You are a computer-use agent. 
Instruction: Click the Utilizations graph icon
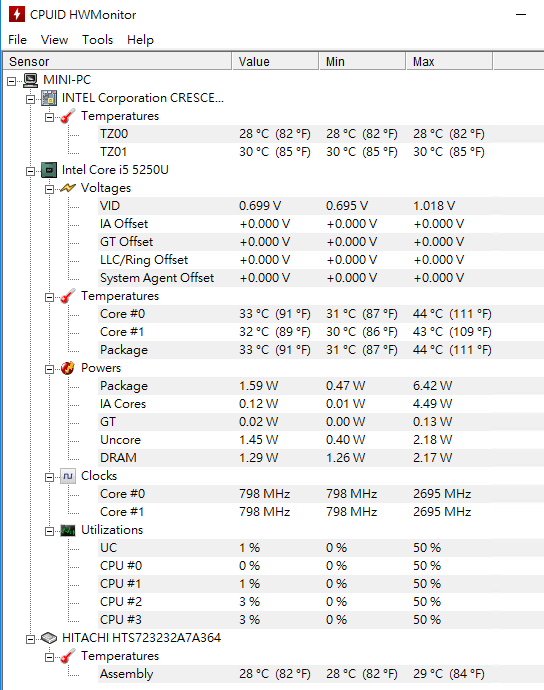click(x=68, y=530)
